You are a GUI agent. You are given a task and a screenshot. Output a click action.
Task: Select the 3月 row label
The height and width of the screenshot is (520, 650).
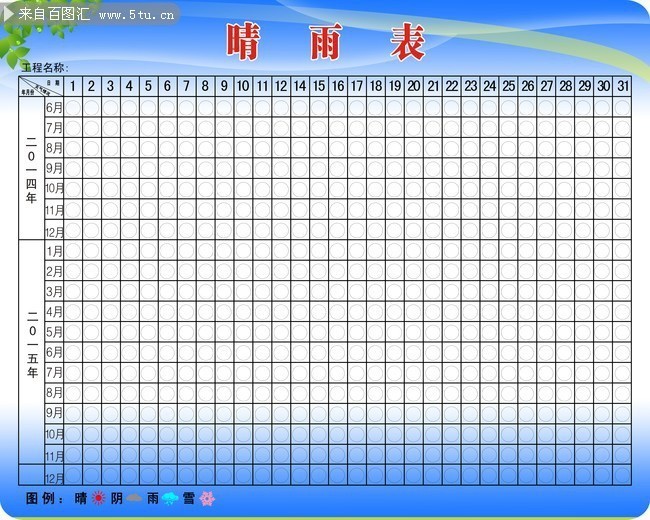click(x=54, y=292)
